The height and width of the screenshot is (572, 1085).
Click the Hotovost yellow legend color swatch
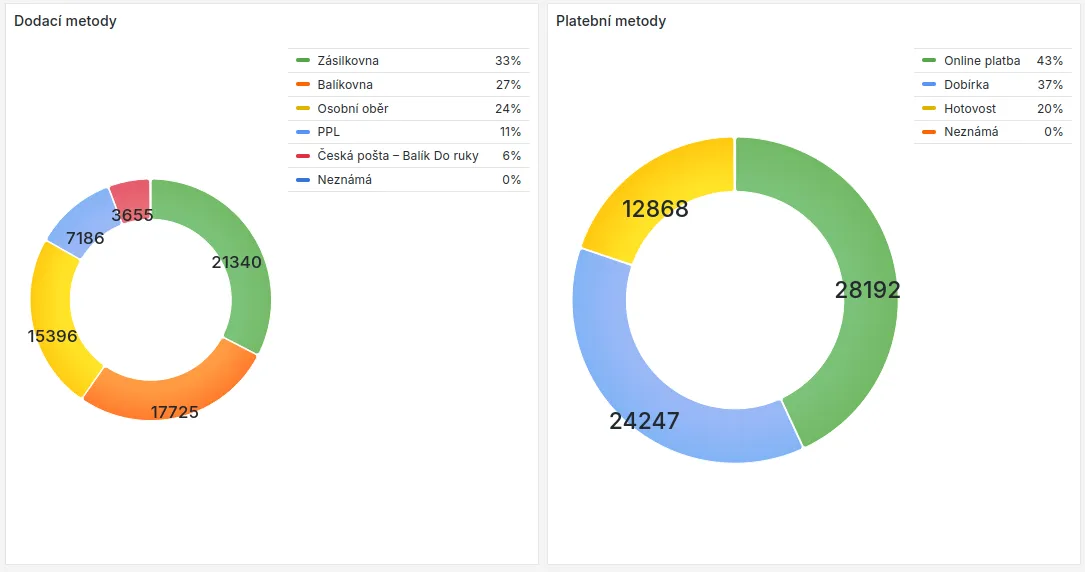point(929,108)
